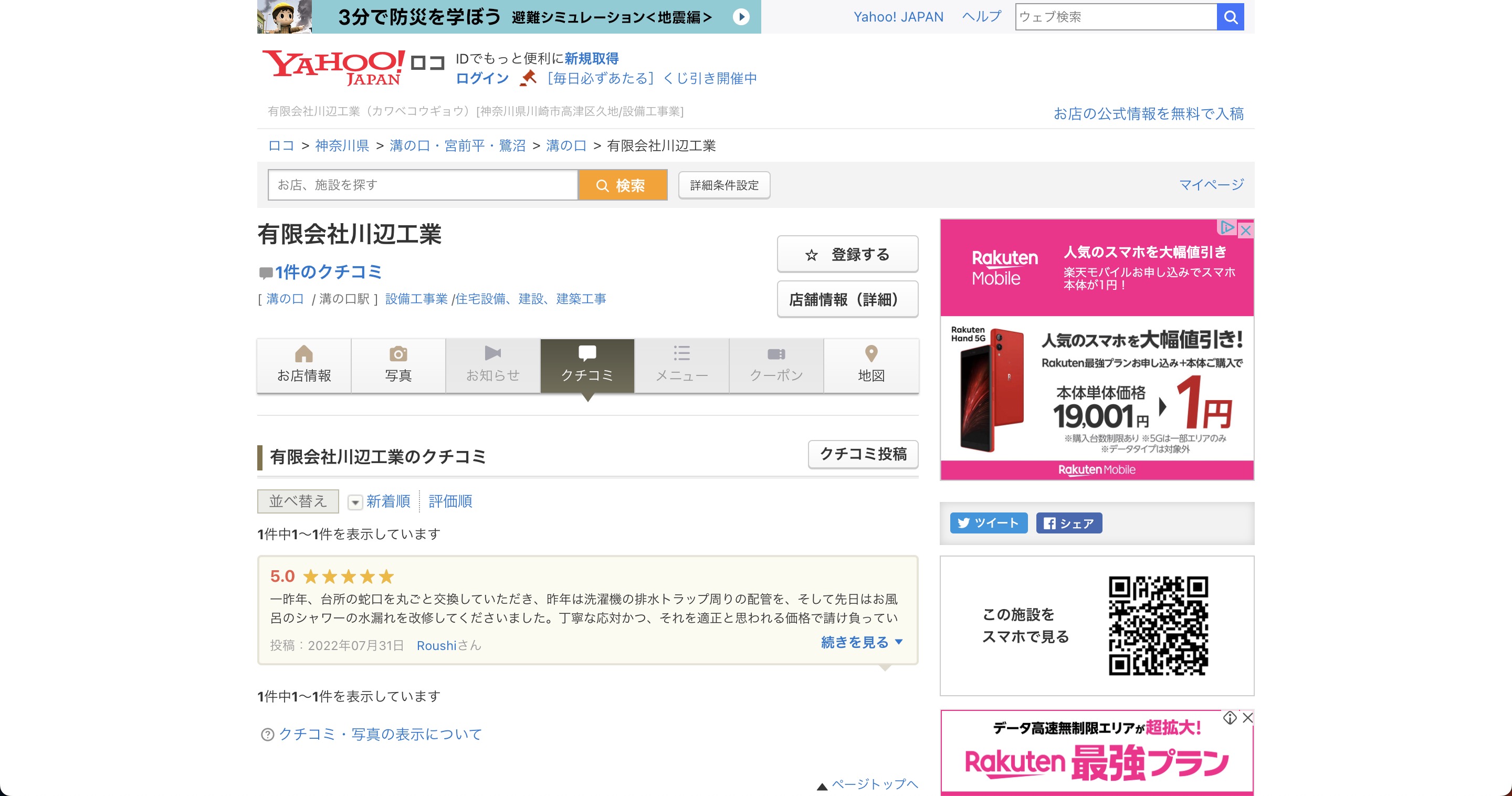Click the Twitter ツイート share button
The image size is (1512, 796).
point(988,522)
